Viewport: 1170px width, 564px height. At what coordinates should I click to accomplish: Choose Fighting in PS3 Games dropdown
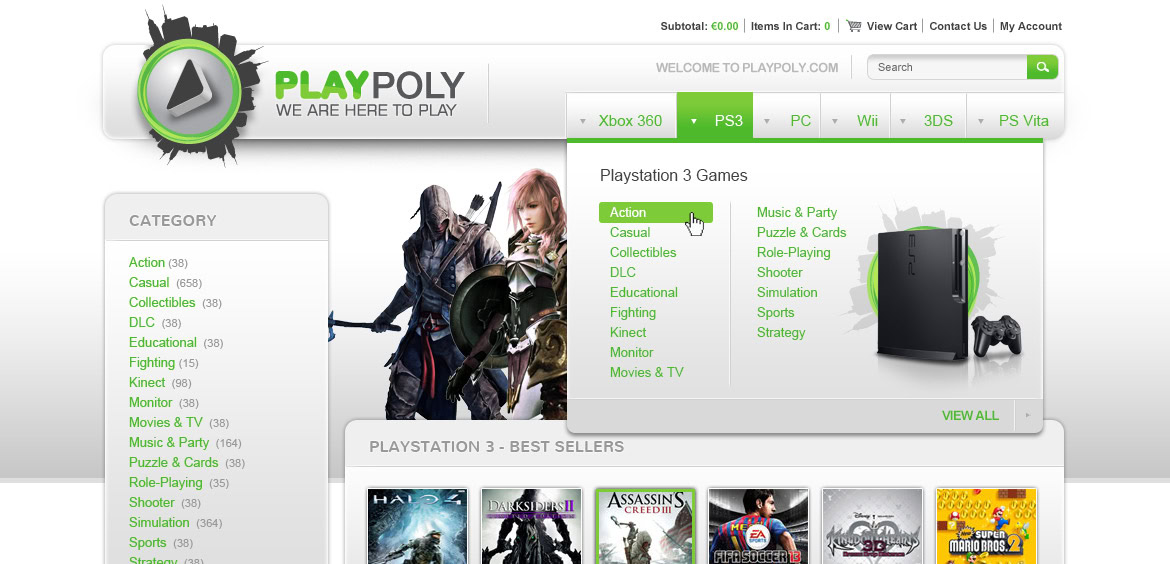633,313
